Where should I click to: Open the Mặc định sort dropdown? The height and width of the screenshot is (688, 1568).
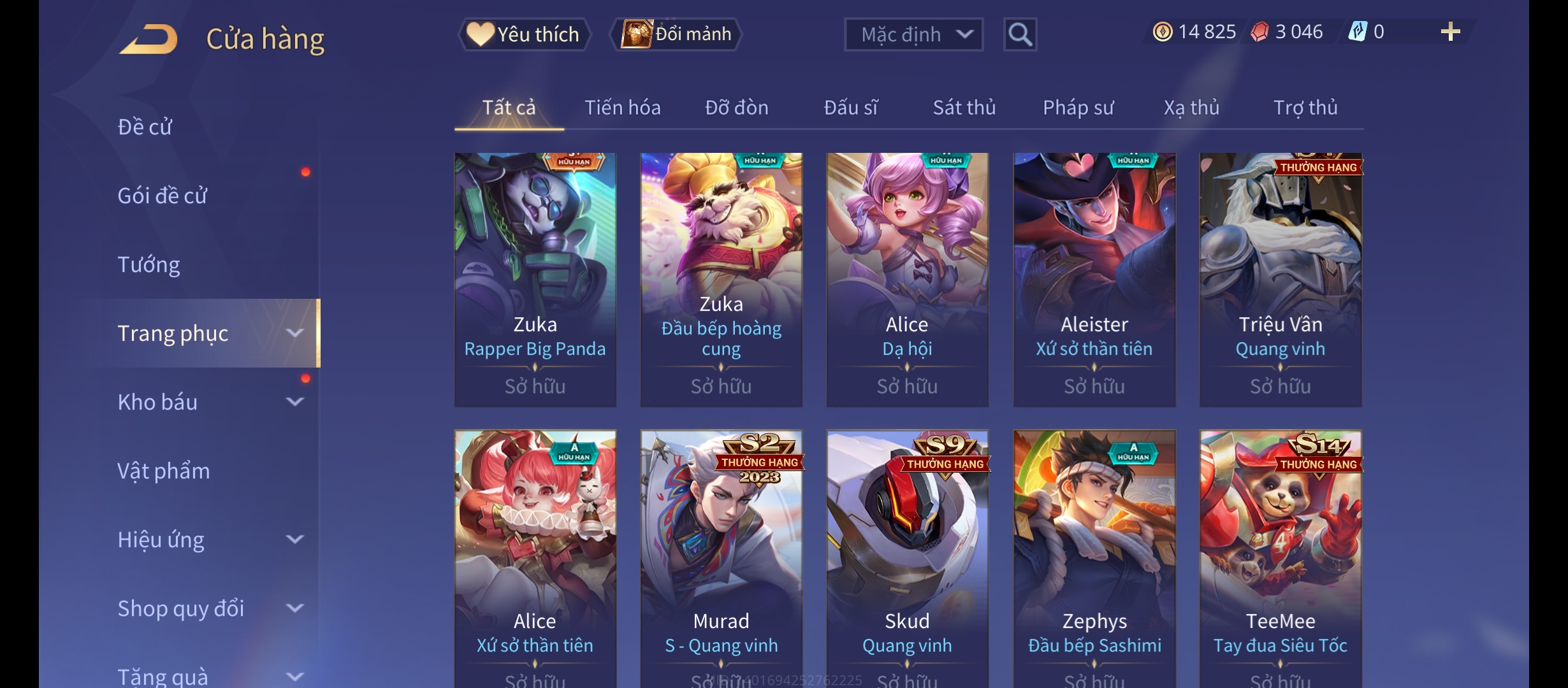click(913, 34)
